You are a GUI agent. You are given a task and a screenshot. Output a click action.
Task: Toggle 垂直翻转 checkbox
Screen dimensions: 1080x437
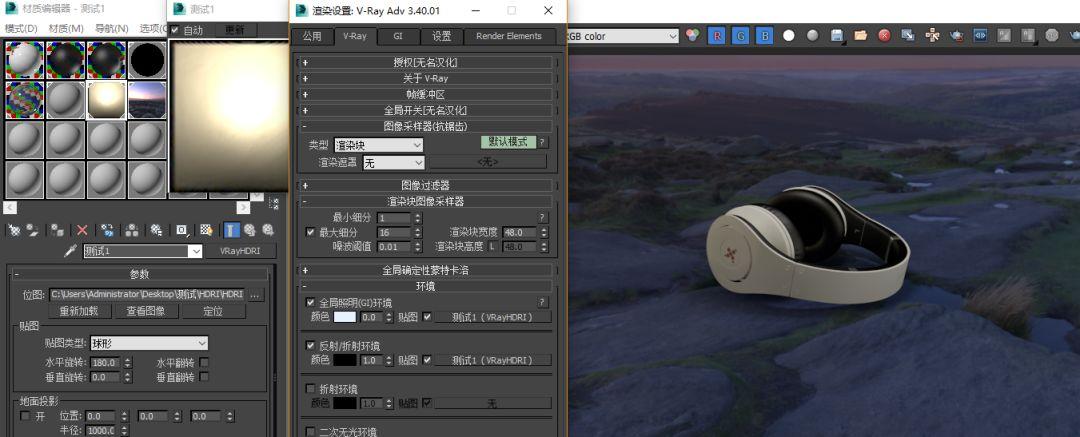[x=204, y=377]
